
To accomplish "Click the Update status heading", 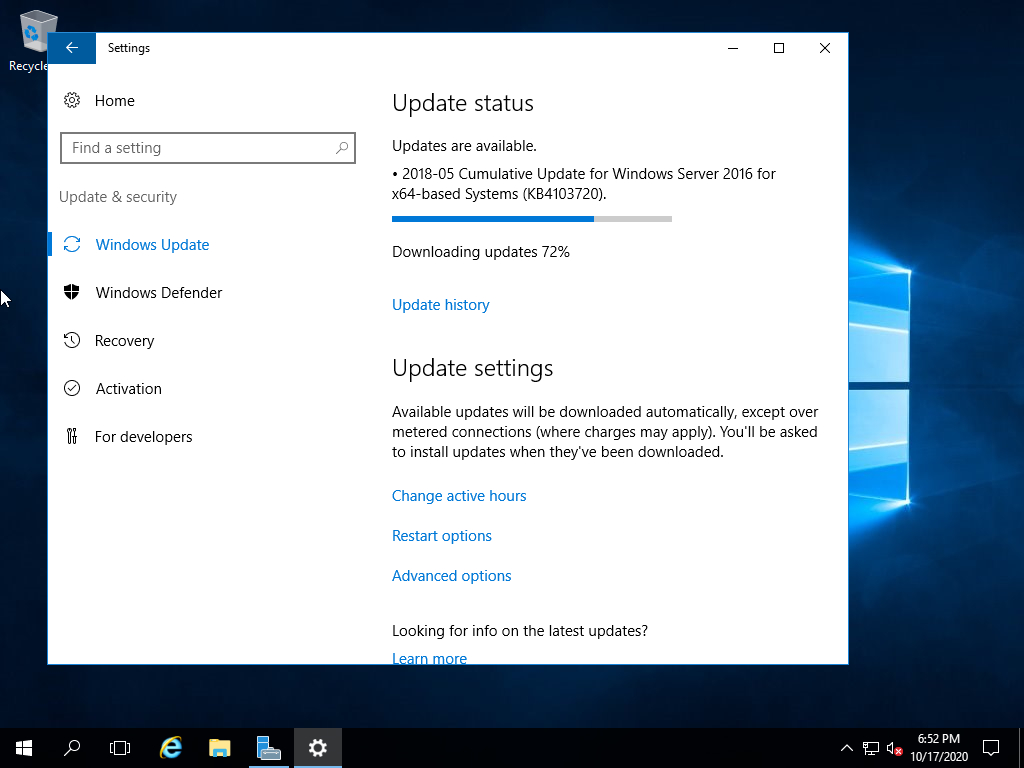I will 462,103.
